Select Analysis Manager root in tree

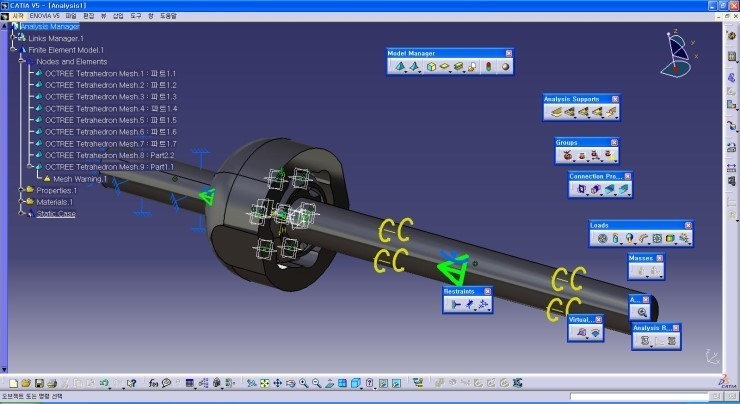[50, 26]
